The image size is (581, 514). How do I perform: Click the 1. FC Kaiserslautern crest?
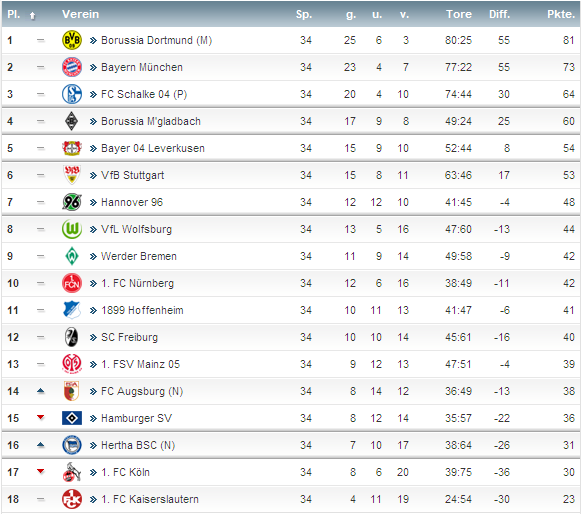(x=72, y=499)
